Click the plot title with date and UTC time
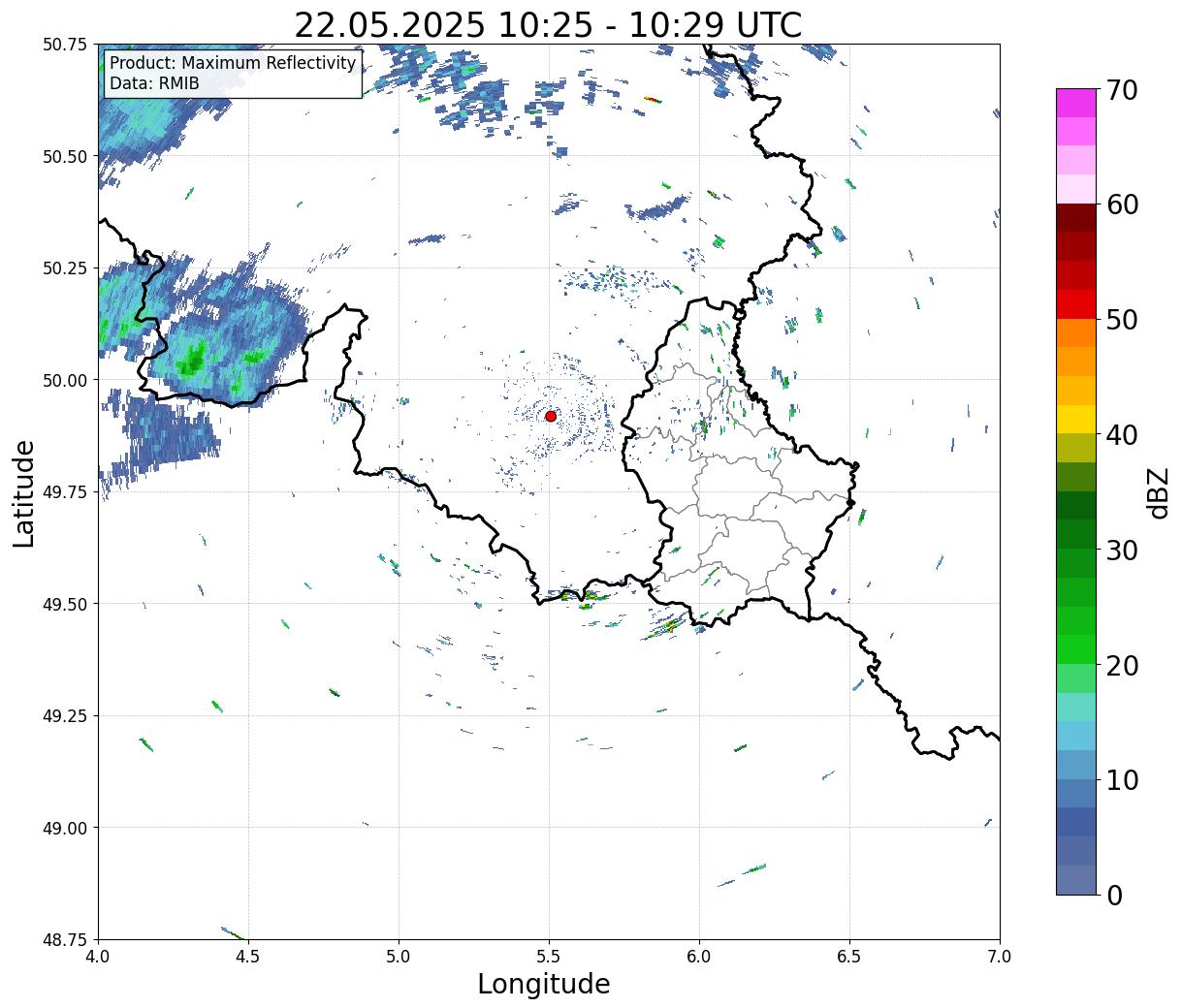This screenshot has width=1182, height=1008. point(548,25)
